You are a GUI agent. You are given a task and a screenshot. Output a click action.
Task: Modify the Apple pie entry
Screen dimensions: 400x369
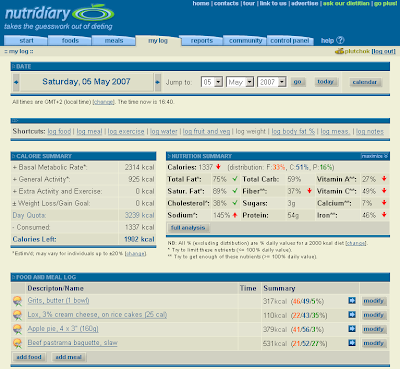pos(374,329)
